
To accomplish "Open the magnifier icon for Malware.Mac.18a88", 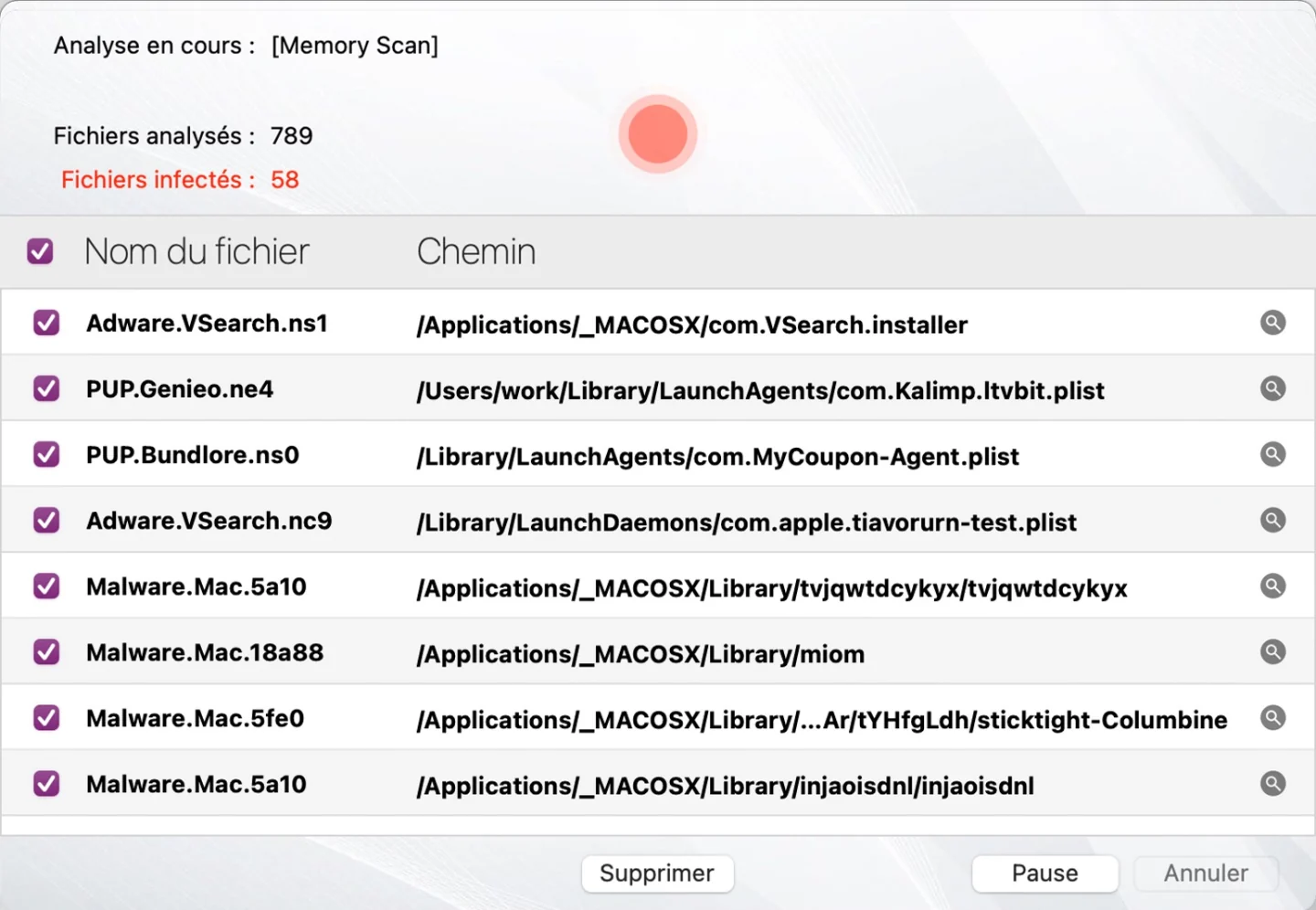I will (x=1273, y=651).
